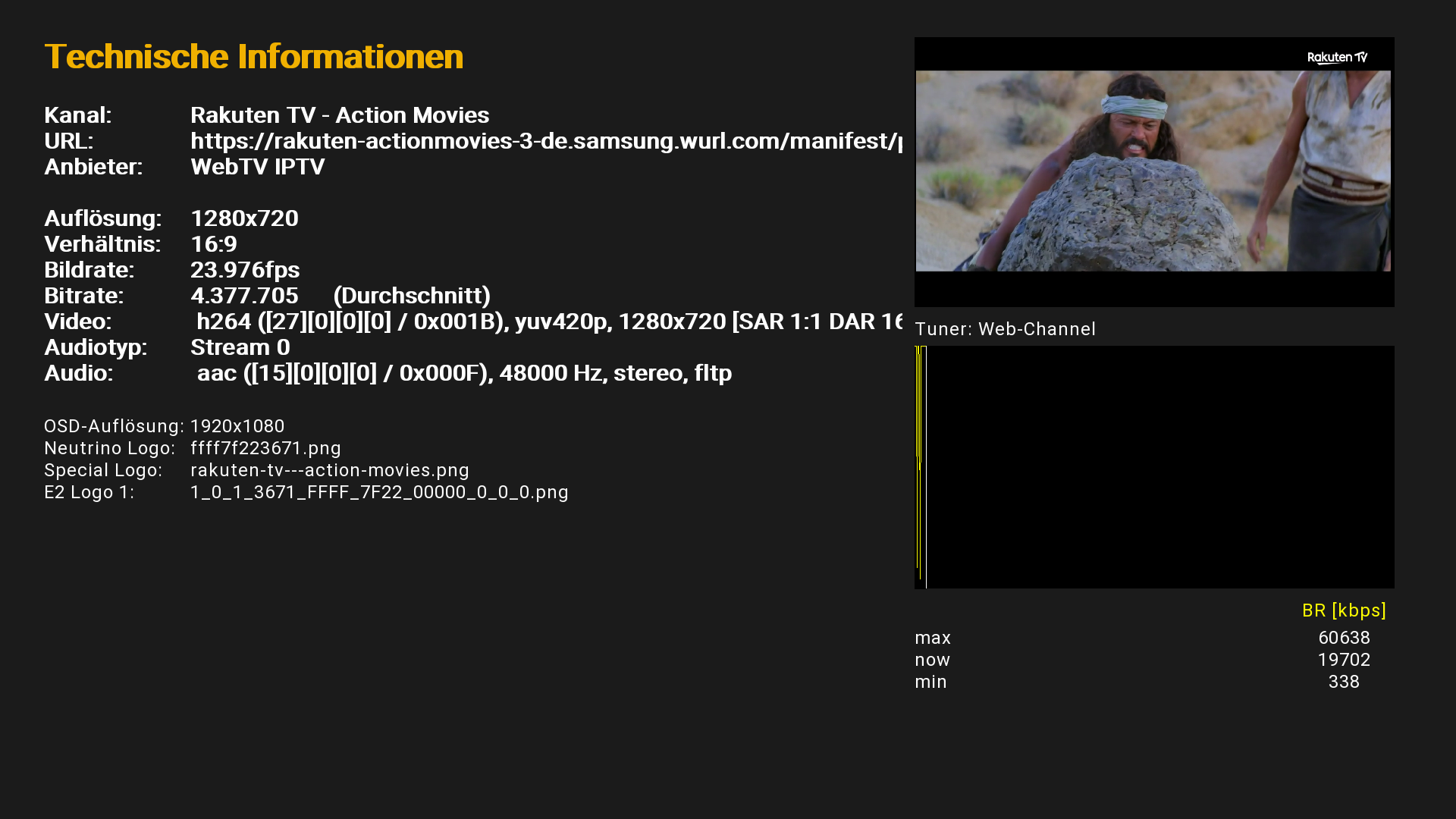1456x819 pixels.
Task: Select the Bildrate value 23.976fps
Action: (245, 270)
